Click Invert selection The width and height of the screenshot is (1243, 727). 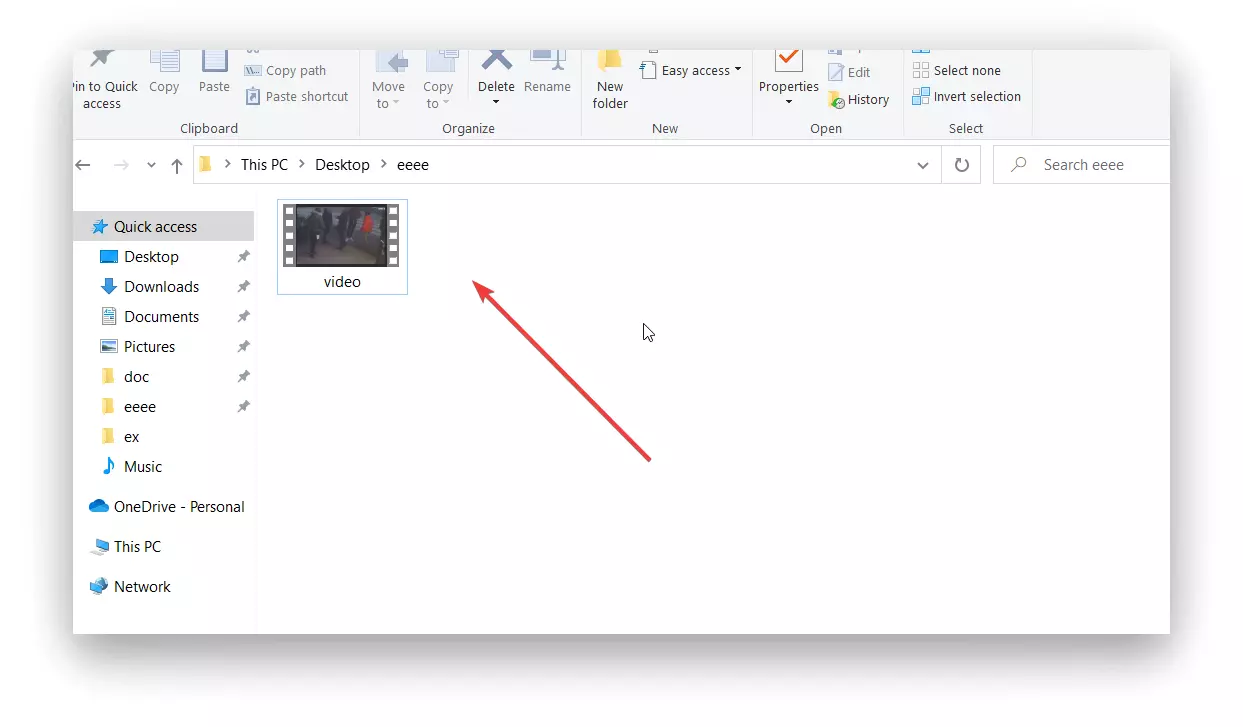point(967,97)
